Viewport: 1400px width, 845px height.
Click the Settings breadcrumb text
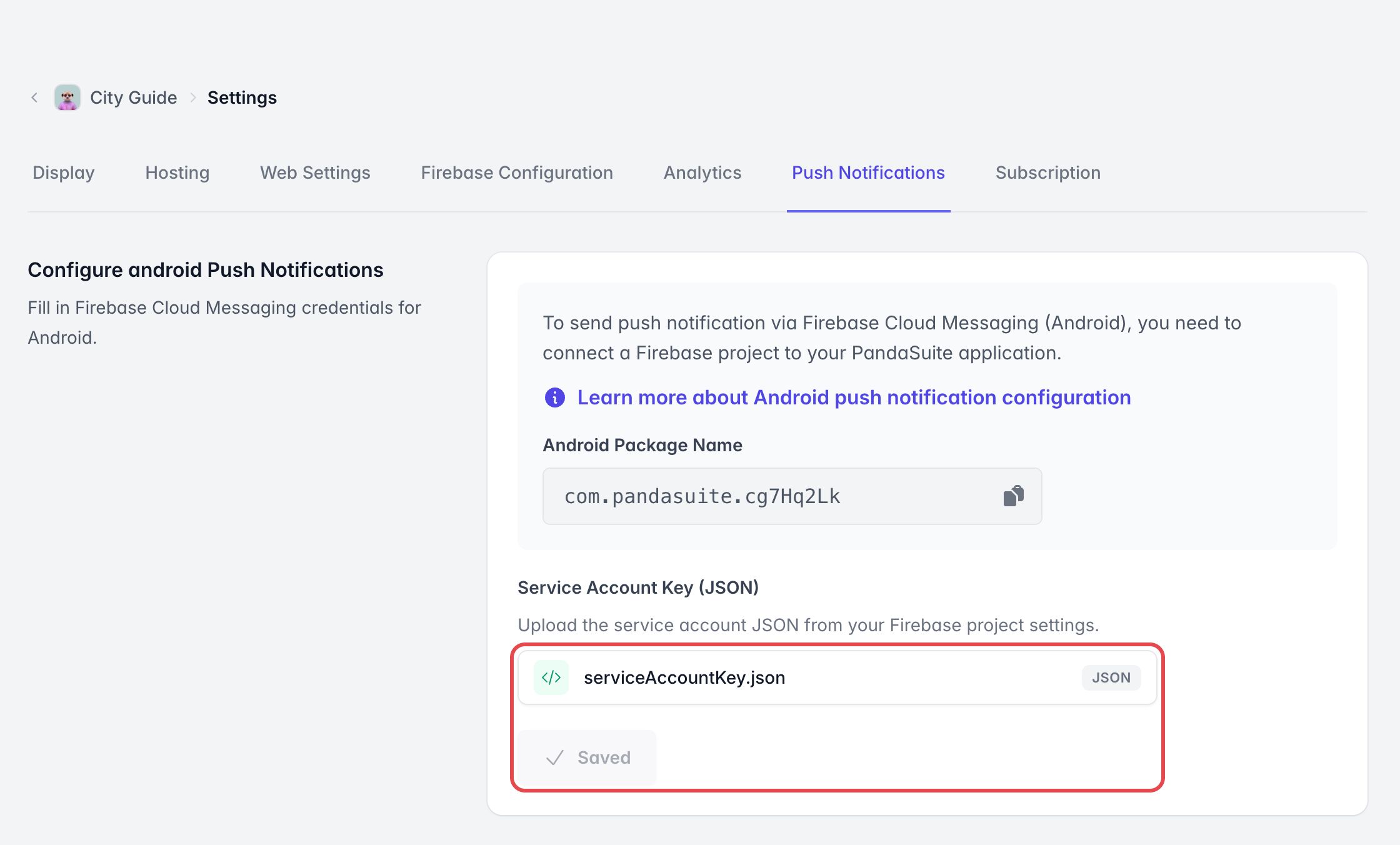pos(242,97)
